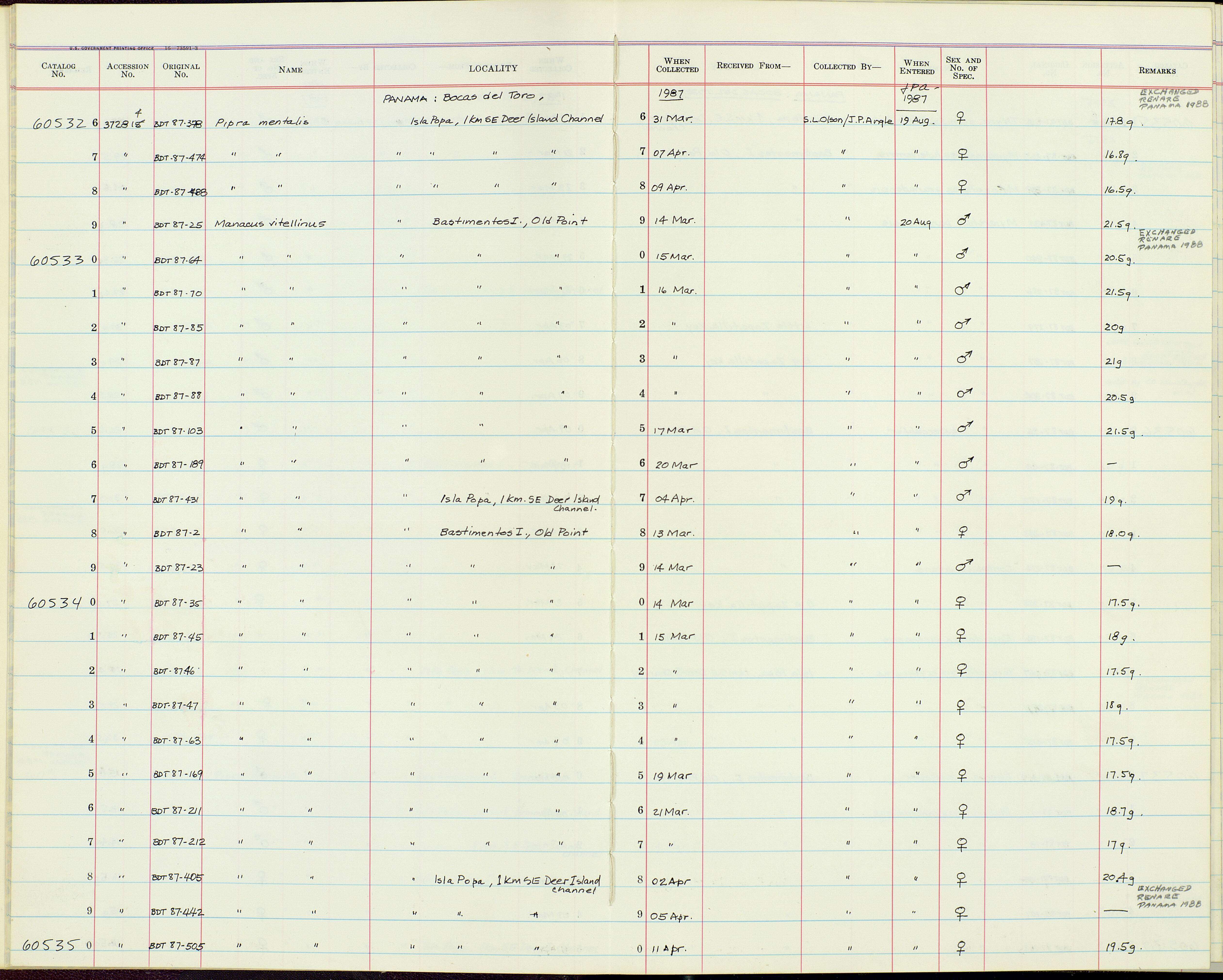The height and width of the screenshot is (980, 1223).
Task: Click the 'When Entered' column header
Action: pyautogui.click(x=917, y=67)
